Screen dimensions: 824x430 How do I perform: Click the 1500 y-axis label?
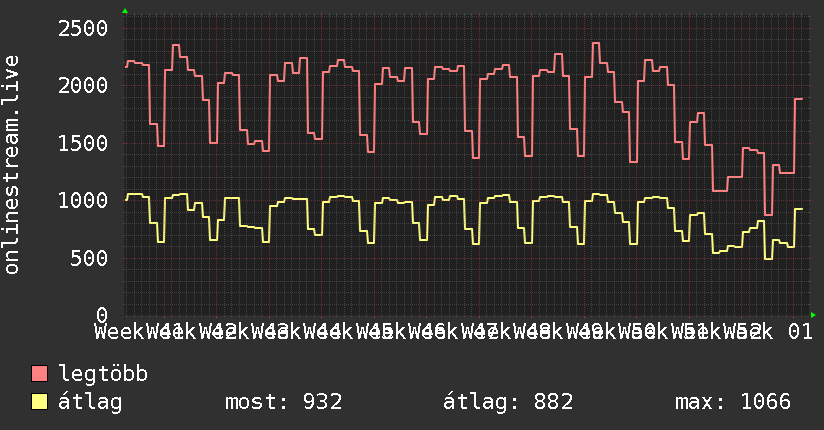click(81, 143)
